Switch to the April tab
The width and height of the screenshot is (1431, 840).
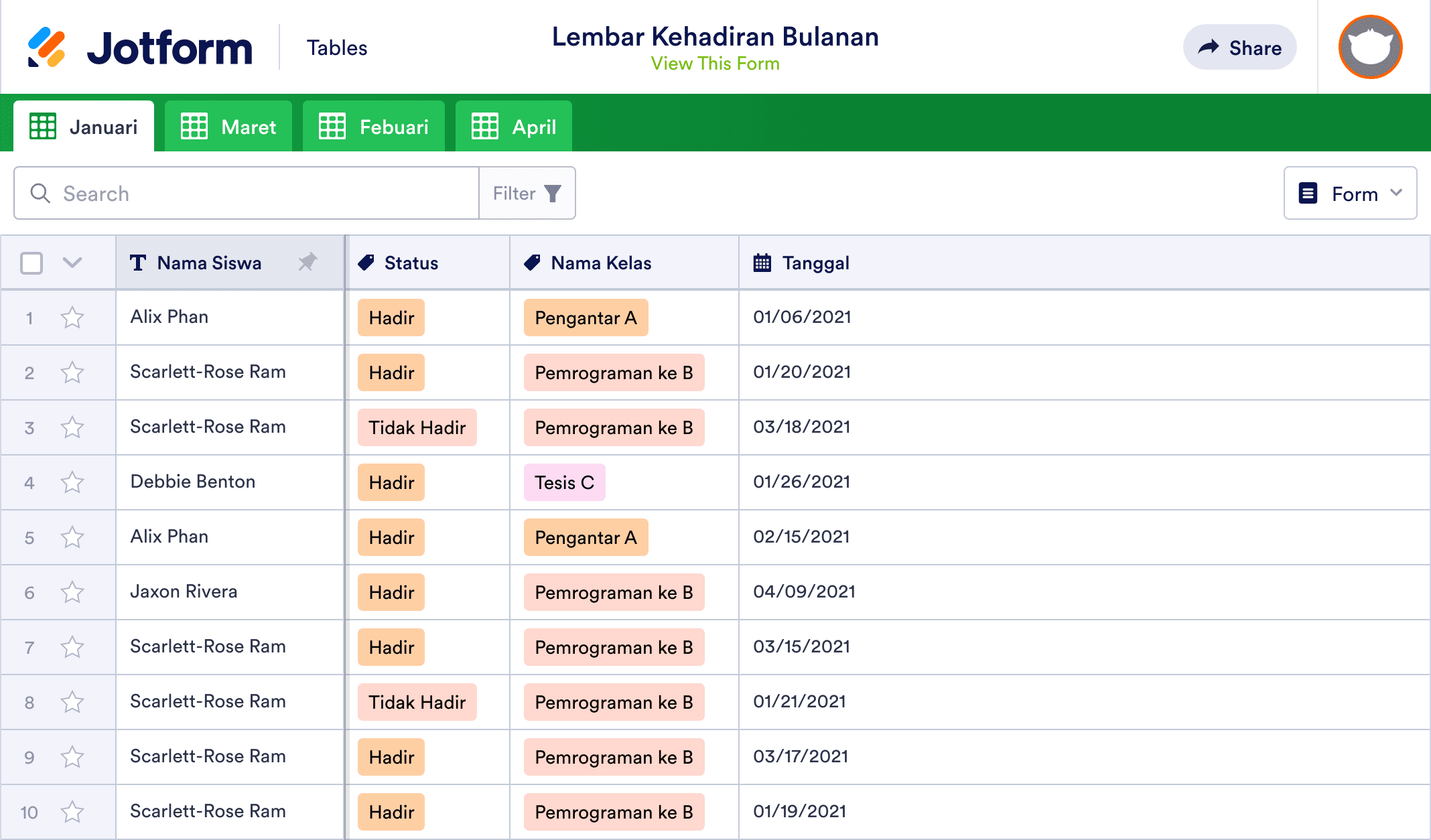click(513, 126)
